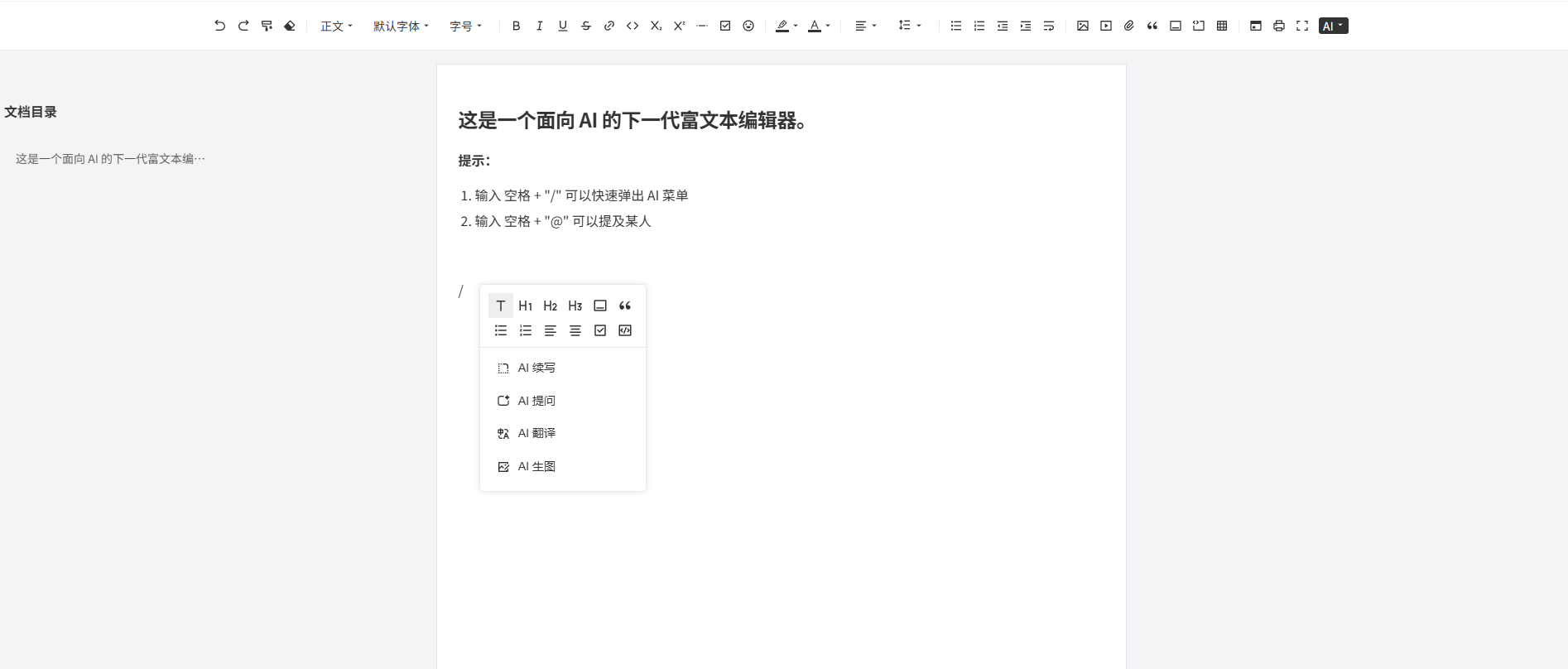Expand the font color dropdown arrow
The image size is (1568, 669).
click(828, 26)
